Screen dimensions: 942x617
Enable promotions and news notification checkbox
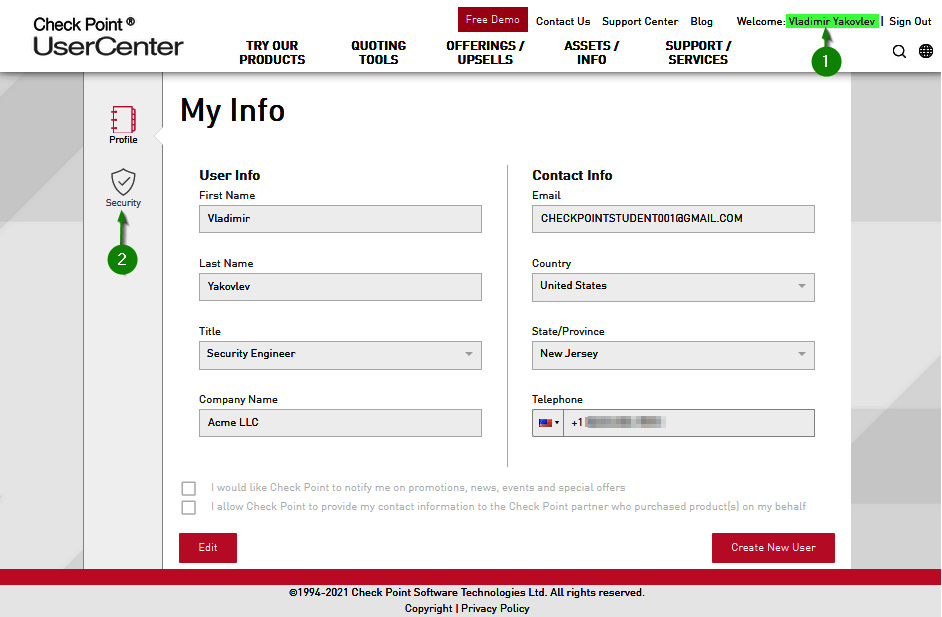(x=189, y=488)
